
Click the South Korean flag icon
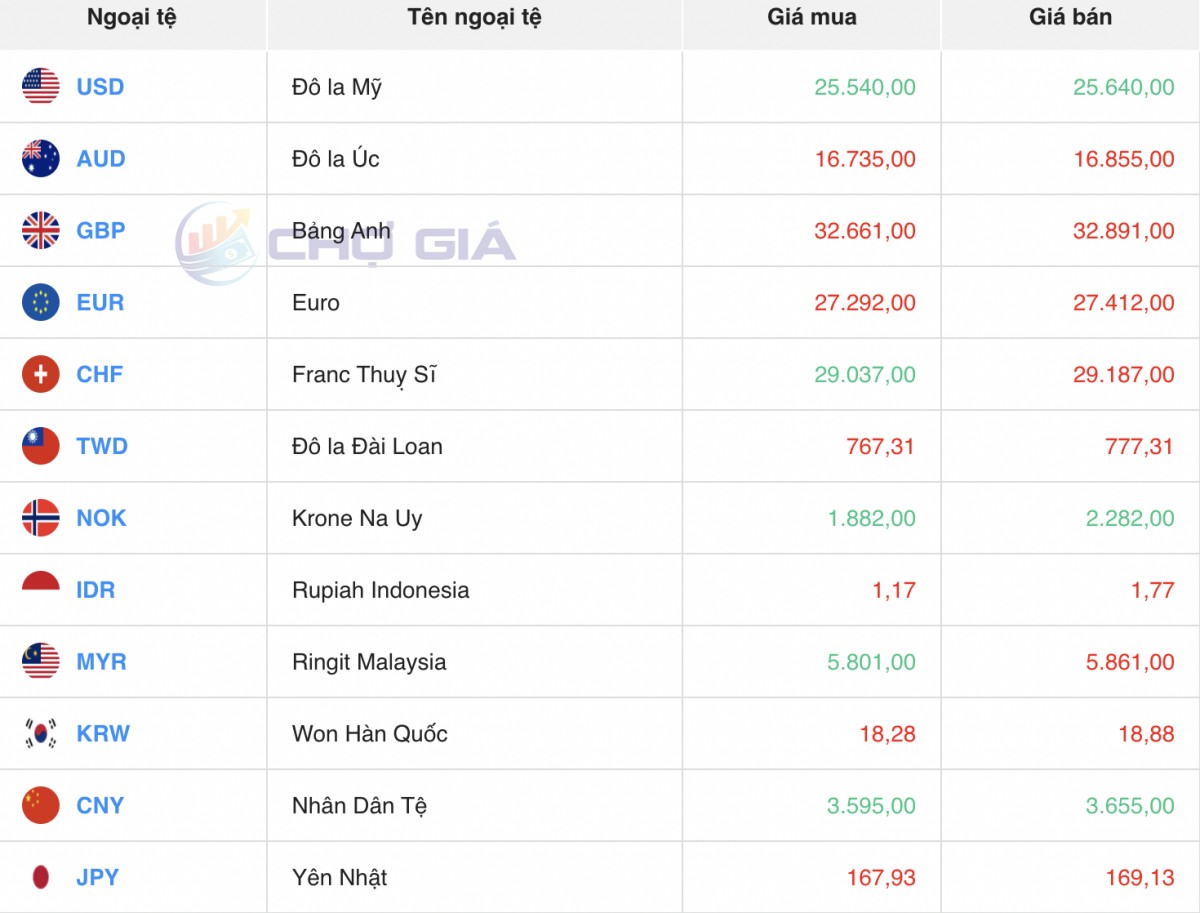tap(41, 734)
